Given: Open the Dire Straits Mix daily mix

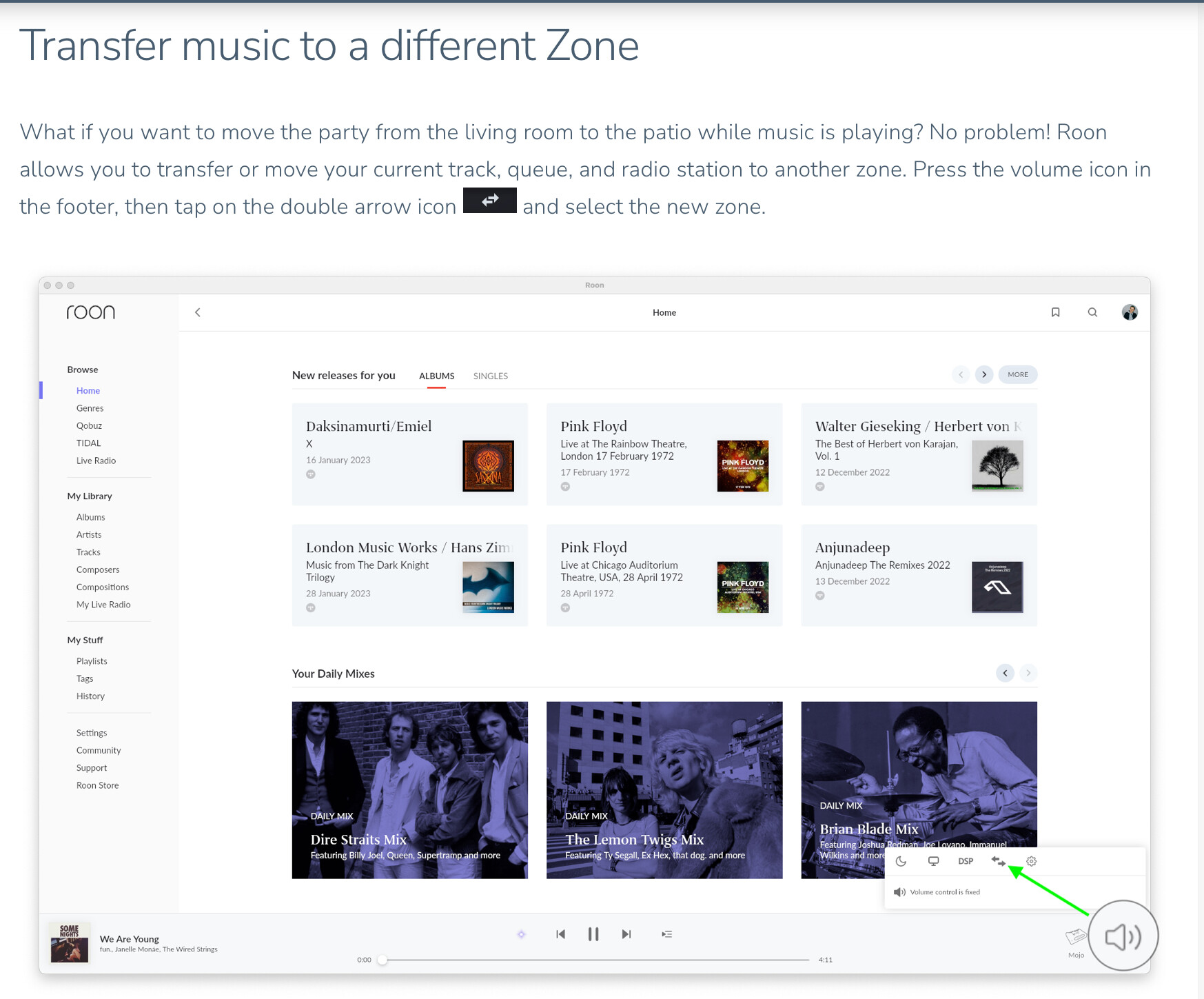Looking at the screenshot, I should 410,790.
